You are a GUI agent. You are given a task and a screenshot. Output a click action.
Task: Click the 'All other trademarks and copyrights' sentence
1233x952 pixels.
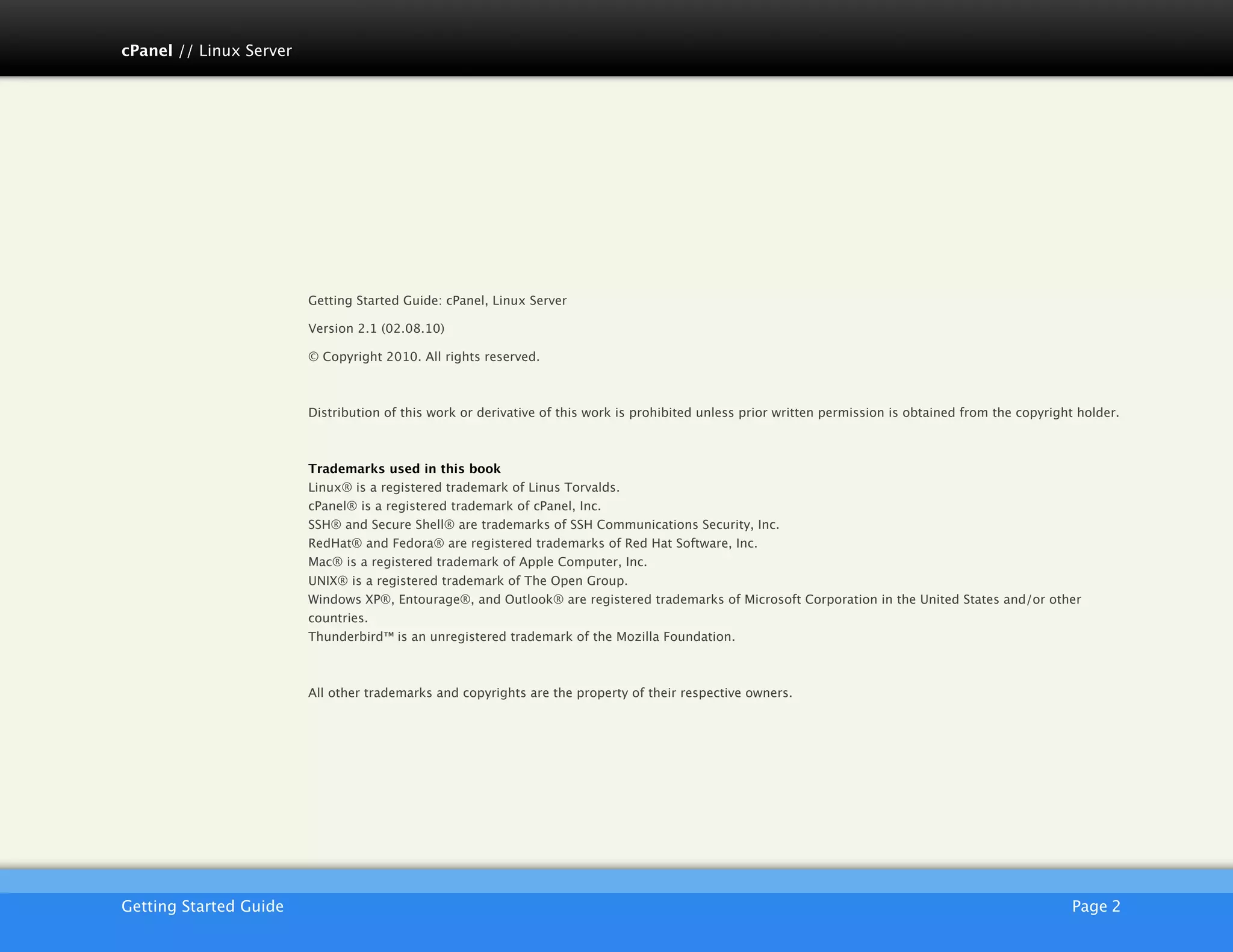coord(550,693)
